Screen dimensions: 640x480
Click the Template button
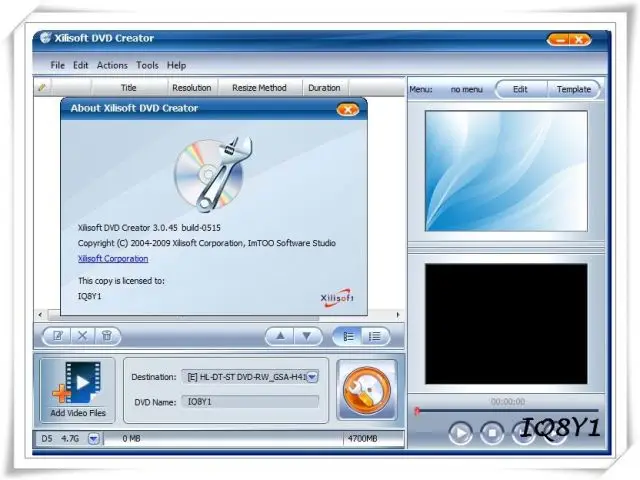[573, 89]
